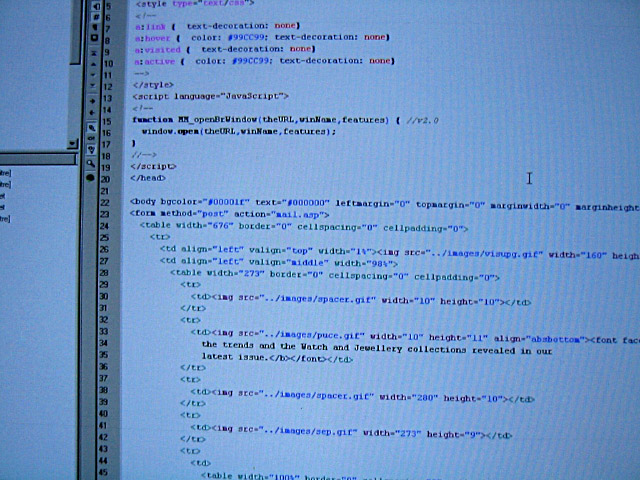
Task: Click the left panel scrollbar down arrow
Action: tap(72, 144)
